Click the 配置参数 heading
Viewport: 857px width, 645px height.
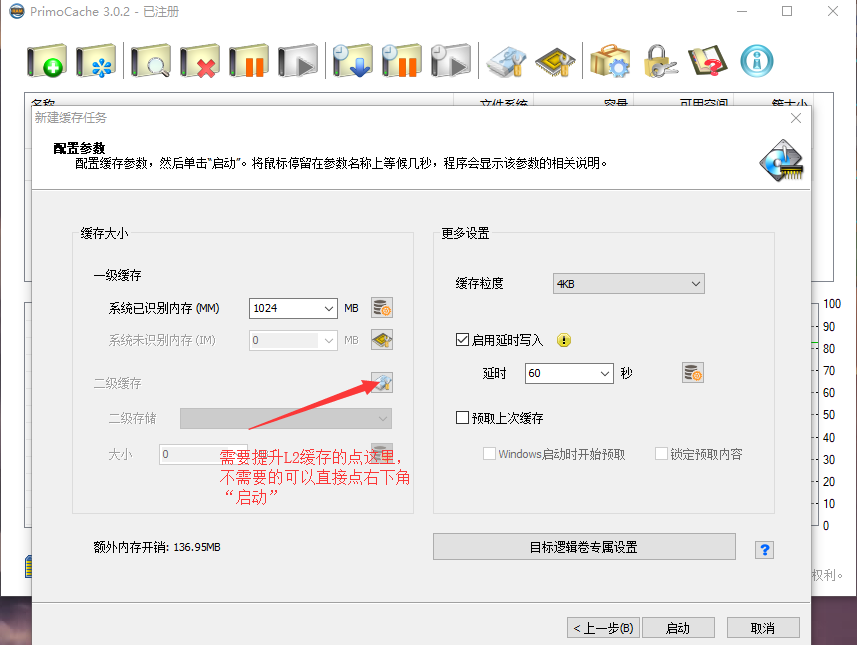(79, 148)
